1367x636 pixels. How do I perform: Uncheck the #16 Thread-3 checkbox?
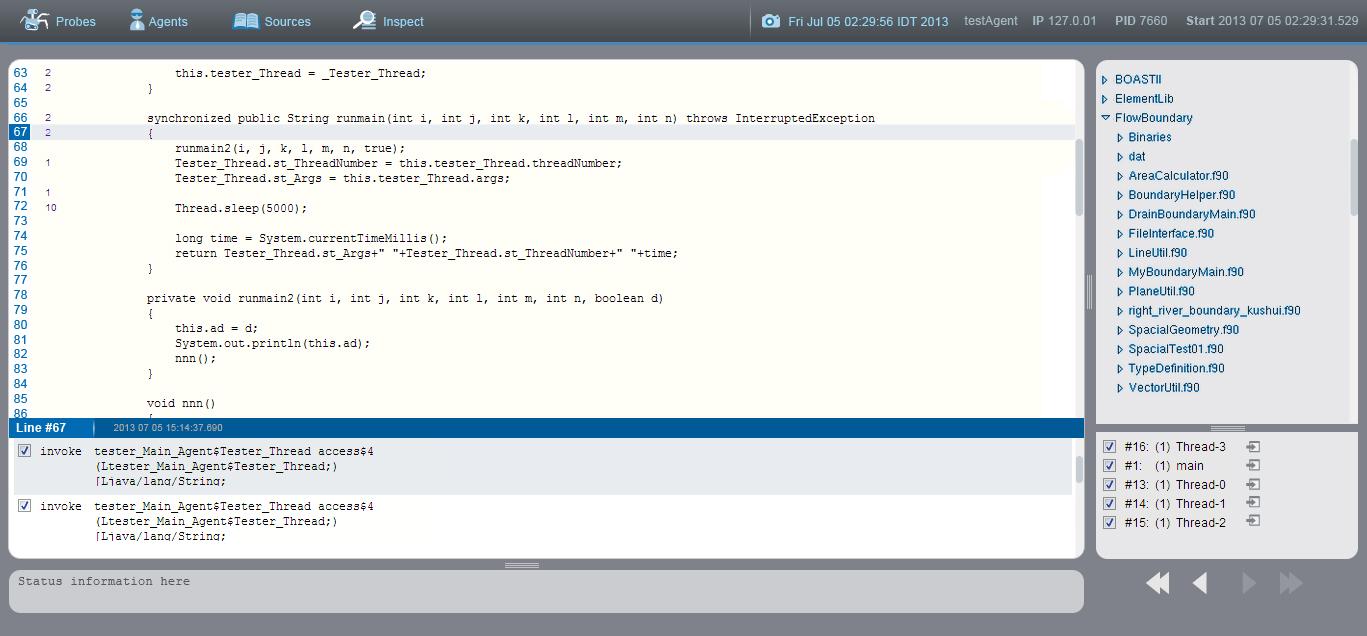(1109, 447)
